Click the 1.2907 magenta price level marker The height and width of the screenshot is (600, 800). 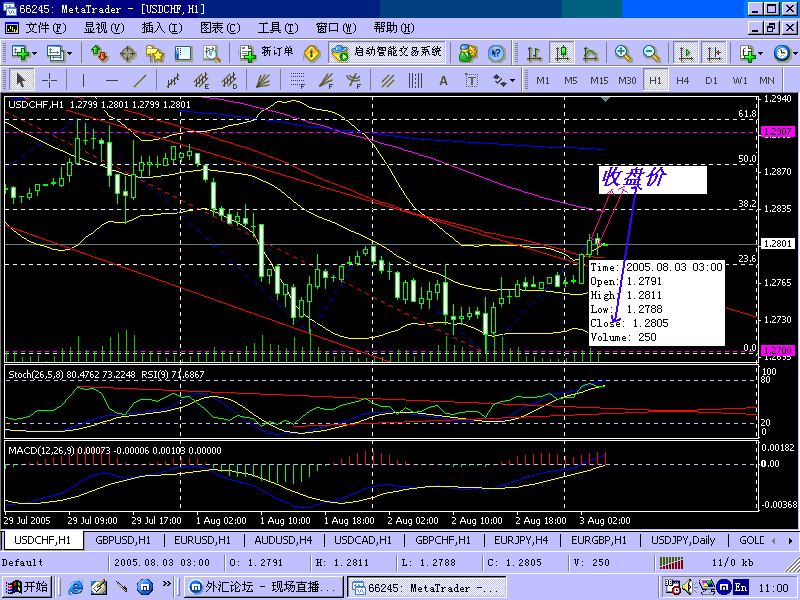click(x=776, y=132)
